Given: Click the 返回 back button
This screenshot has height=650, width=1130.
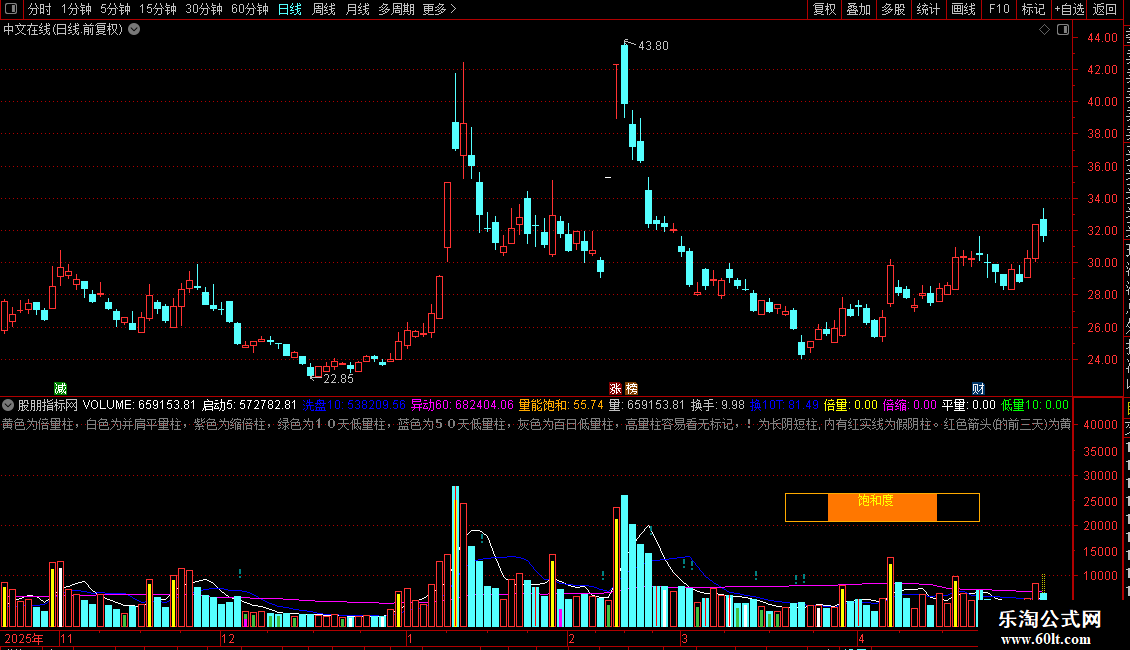Looking at the screenshot, I should [1105, 9].
